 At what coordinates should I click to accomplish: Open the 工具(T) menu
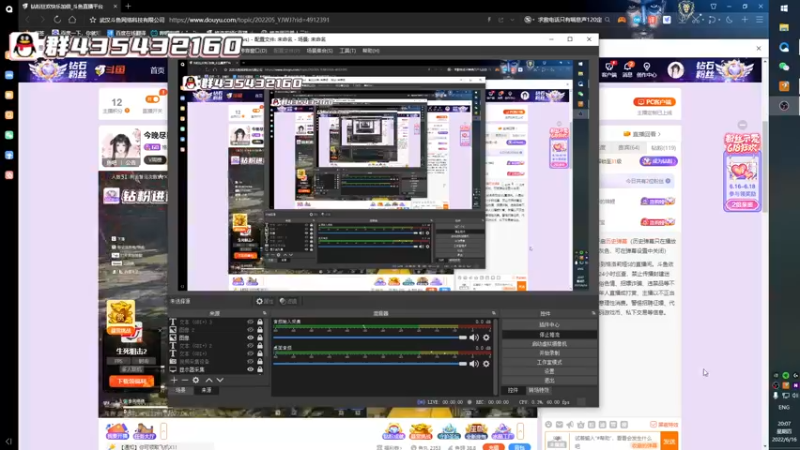pos(347,51)
